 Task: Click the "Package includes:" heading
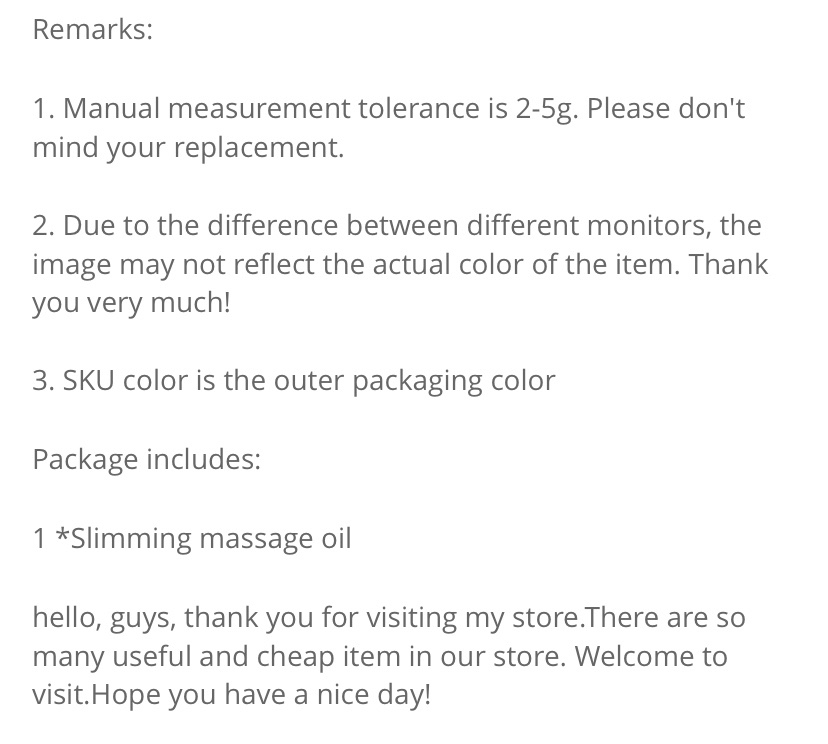pyautogui.click(x=147, y=459)
